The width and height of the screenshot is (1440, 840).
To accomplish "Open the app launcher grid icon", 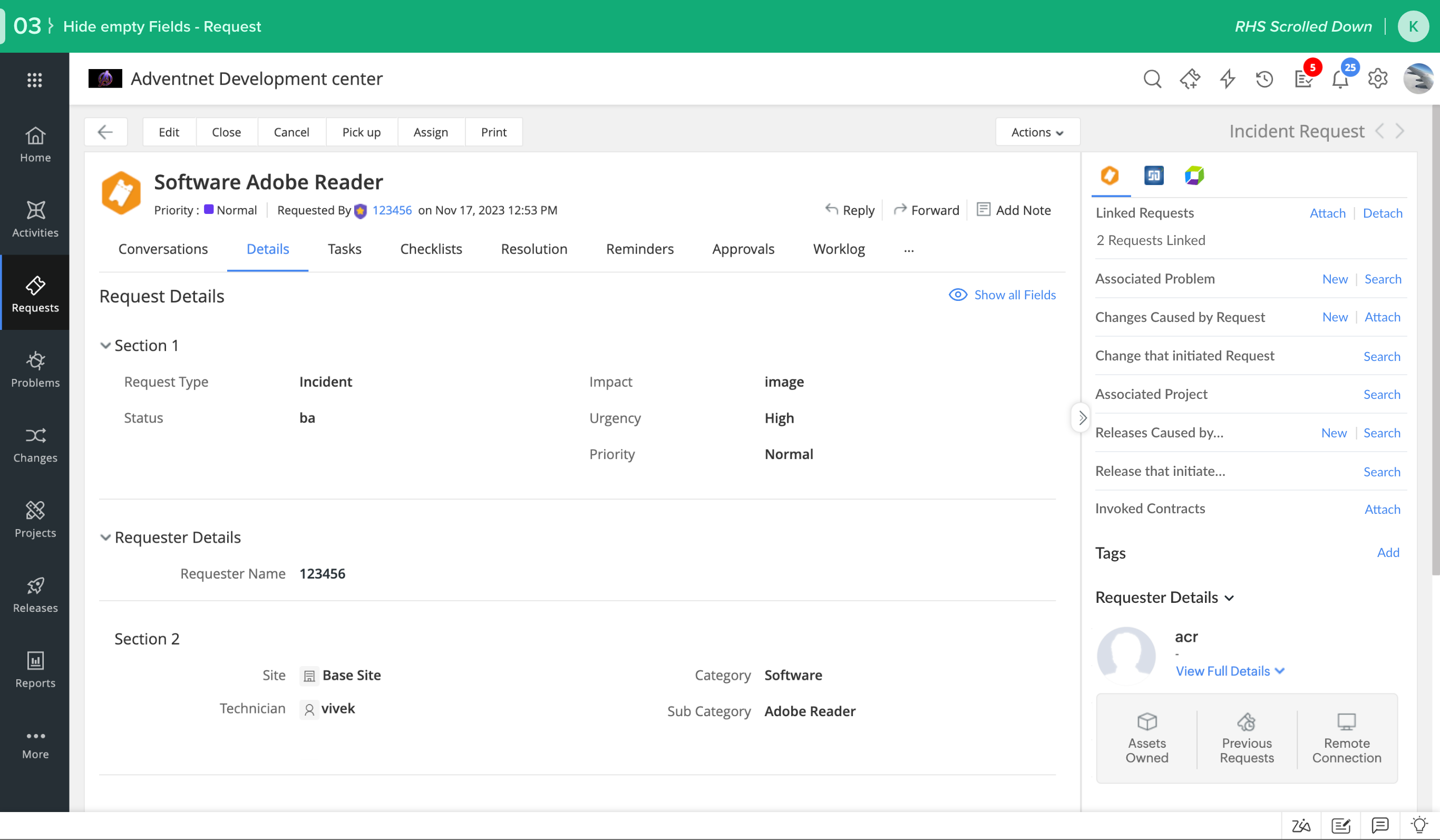I will tap(35, 80).
